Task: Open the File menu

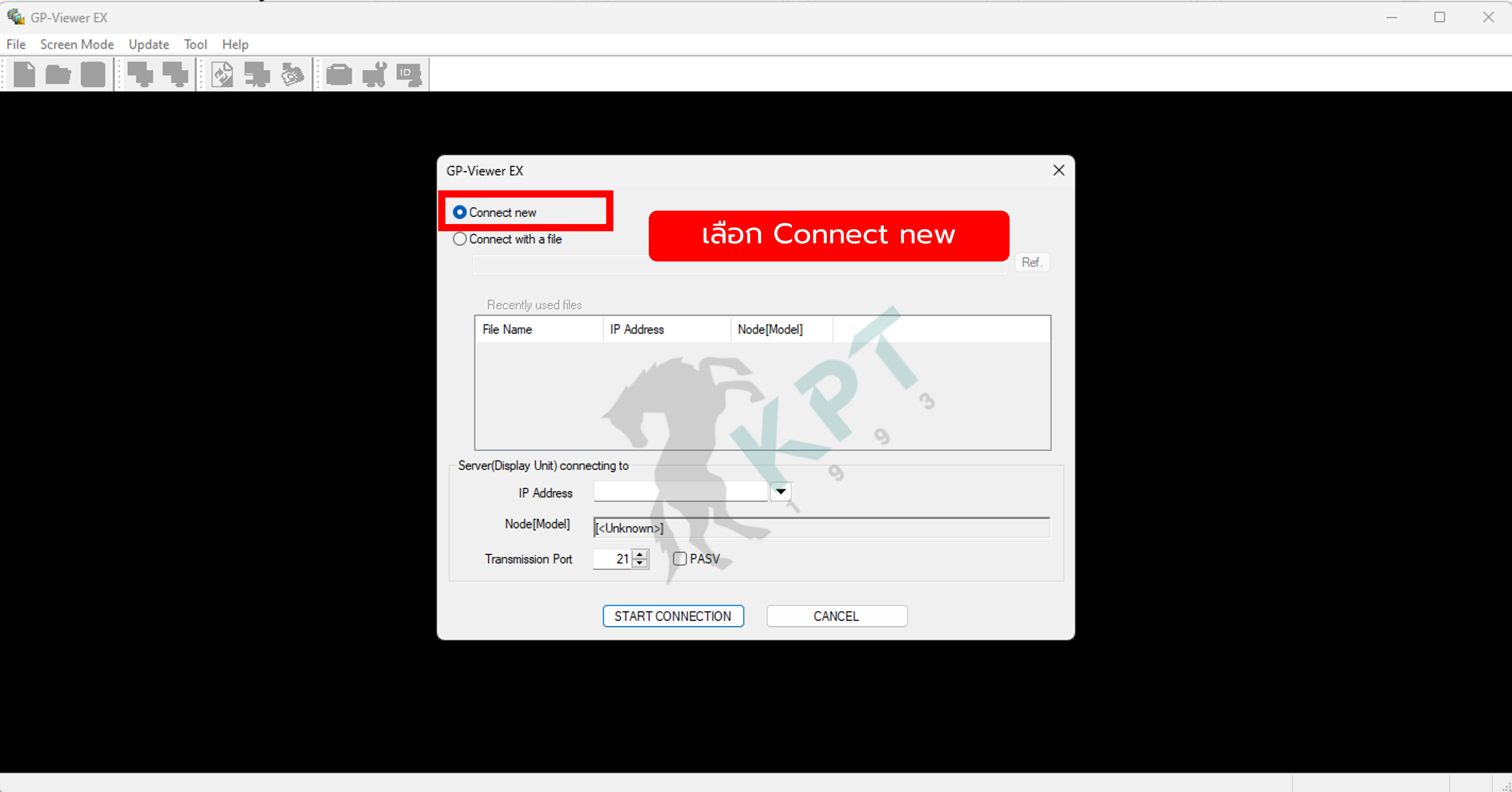Action: 16,44
